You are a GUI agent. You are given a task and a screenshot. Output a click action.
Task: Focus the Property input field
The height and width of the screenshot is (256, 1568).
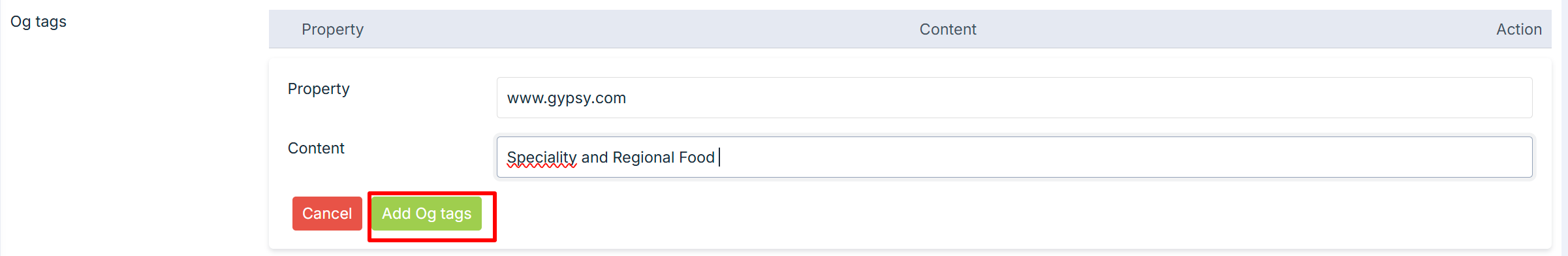(x=1014, y=98)
